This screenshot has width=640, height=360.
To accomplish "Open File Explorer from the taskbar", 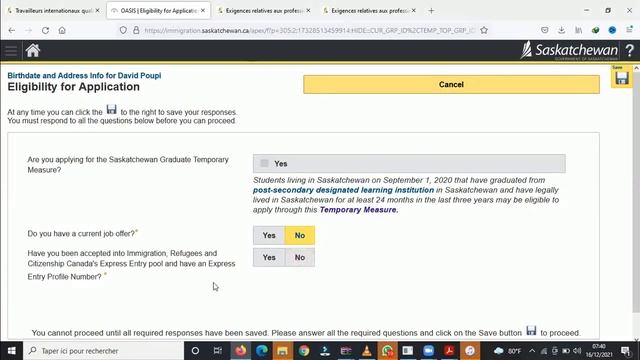I will pyautogui.click(x=282, y=351).
